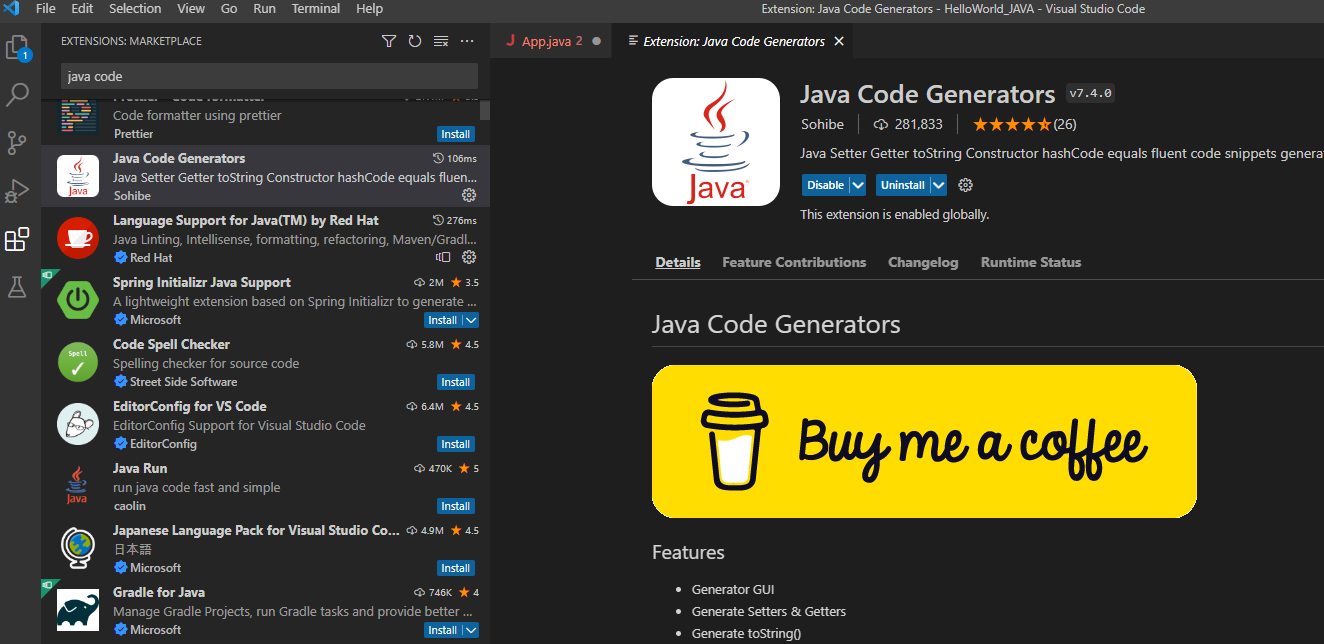Select the Extension: Java Code Generators tab

pos(734,41)
